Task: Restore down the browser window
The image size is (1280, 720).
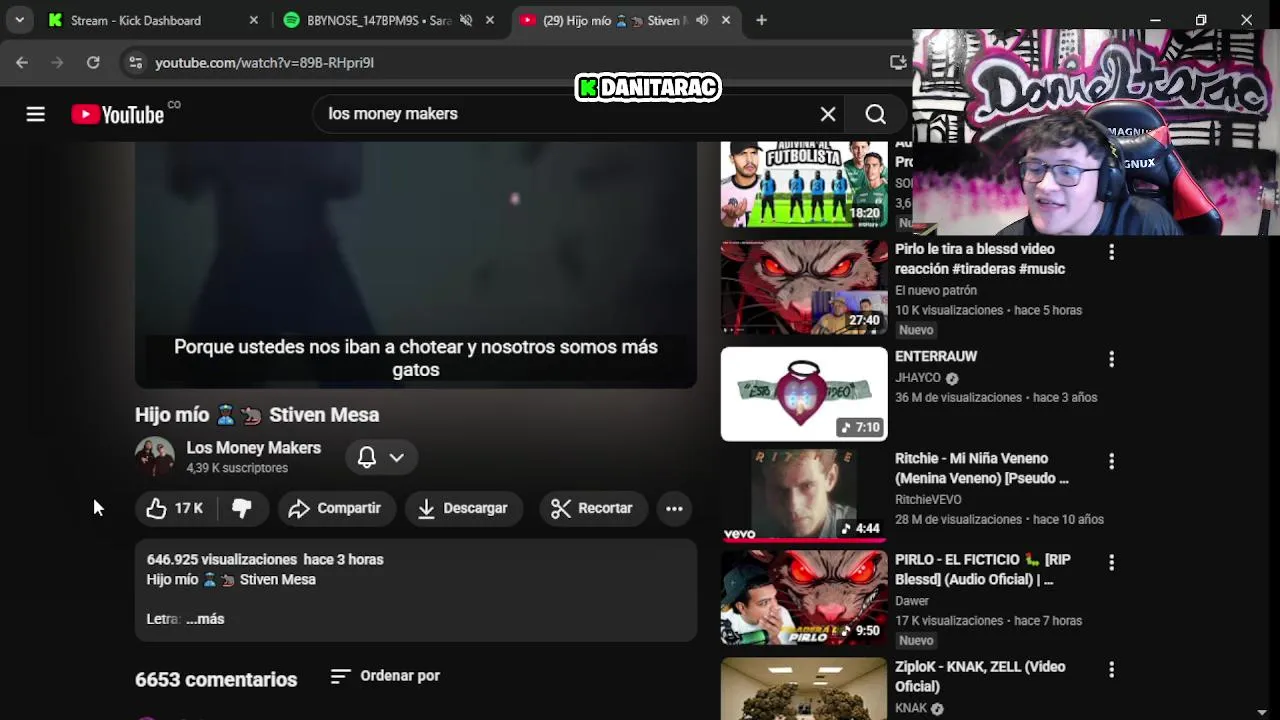Action: point(1201,20)
